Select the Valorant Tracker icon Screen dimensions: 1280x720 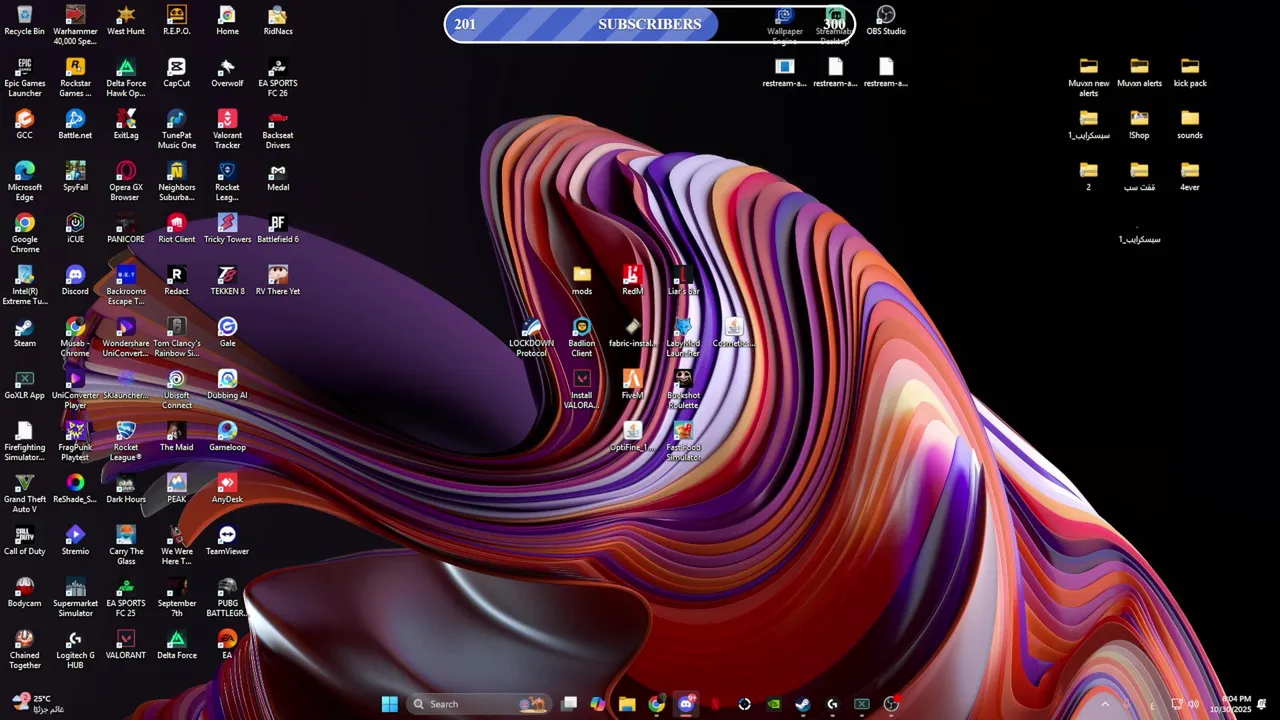point(227,129)
